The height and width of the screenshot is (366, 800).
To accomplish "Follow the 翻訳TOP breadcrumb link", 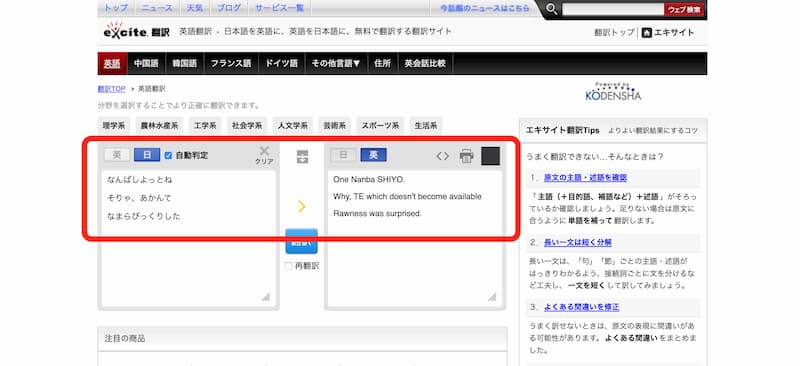I will tap(111, 89).
